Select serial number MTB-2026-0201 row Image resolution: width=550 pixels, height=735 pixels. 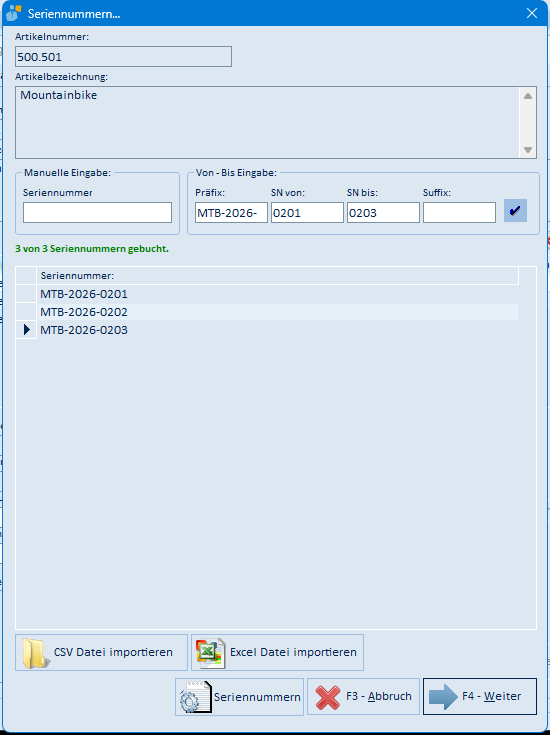click(x=267, y=294)
